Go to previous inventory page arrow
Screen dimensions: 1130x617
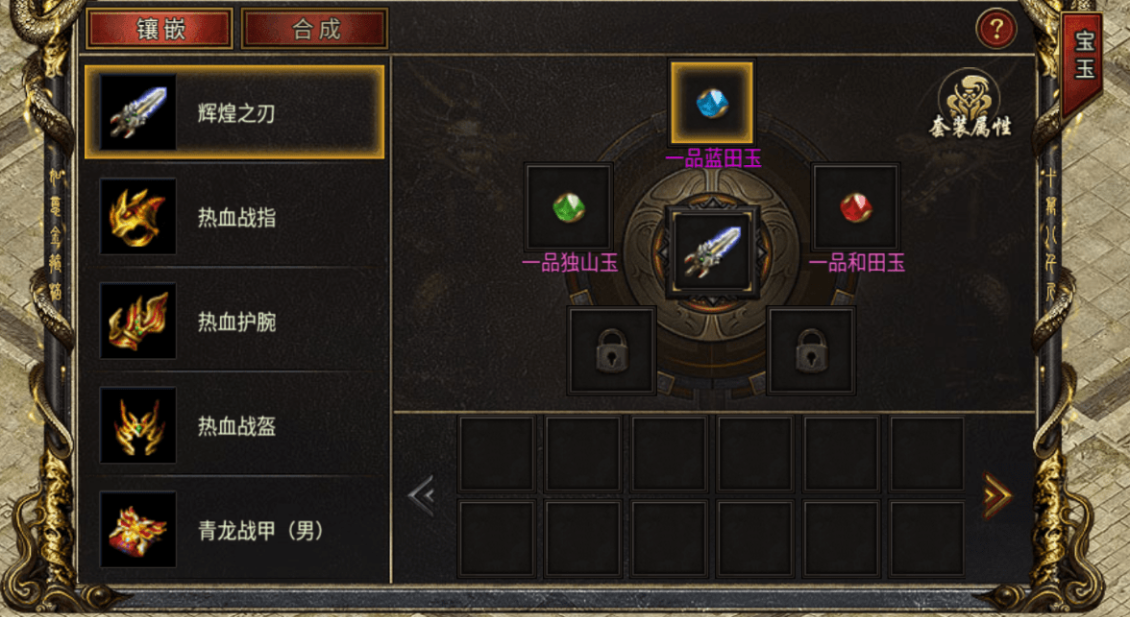422,496
